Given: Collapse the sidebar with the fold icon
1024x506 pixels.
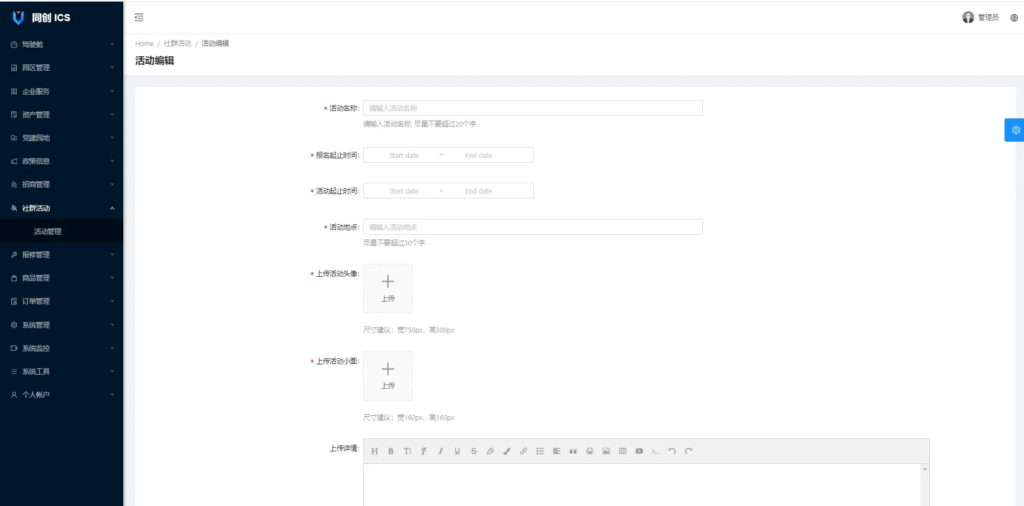Looking at the screenshot, I should [139, 17].
